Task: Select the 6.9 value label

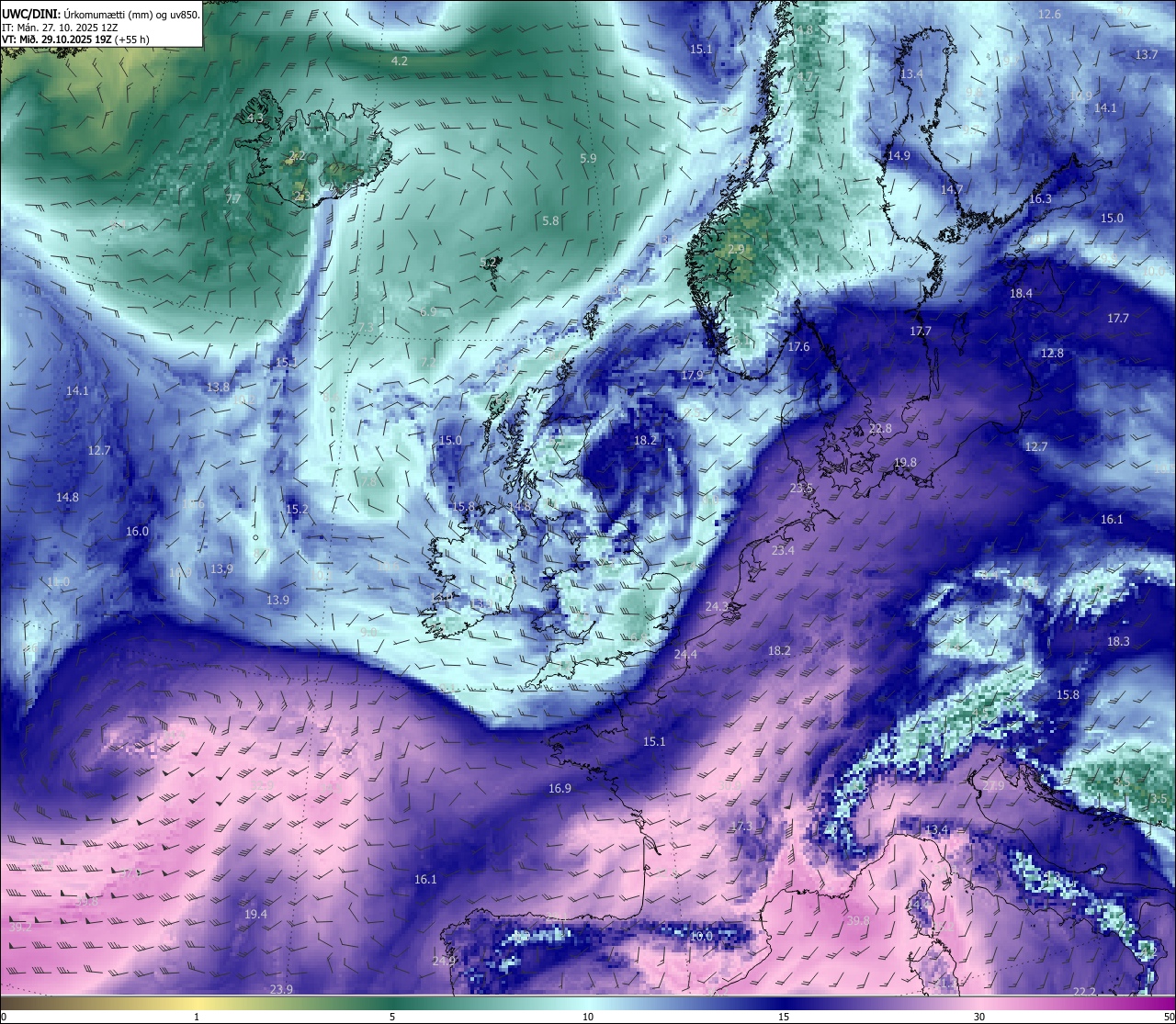Action: tap(428, 311)
